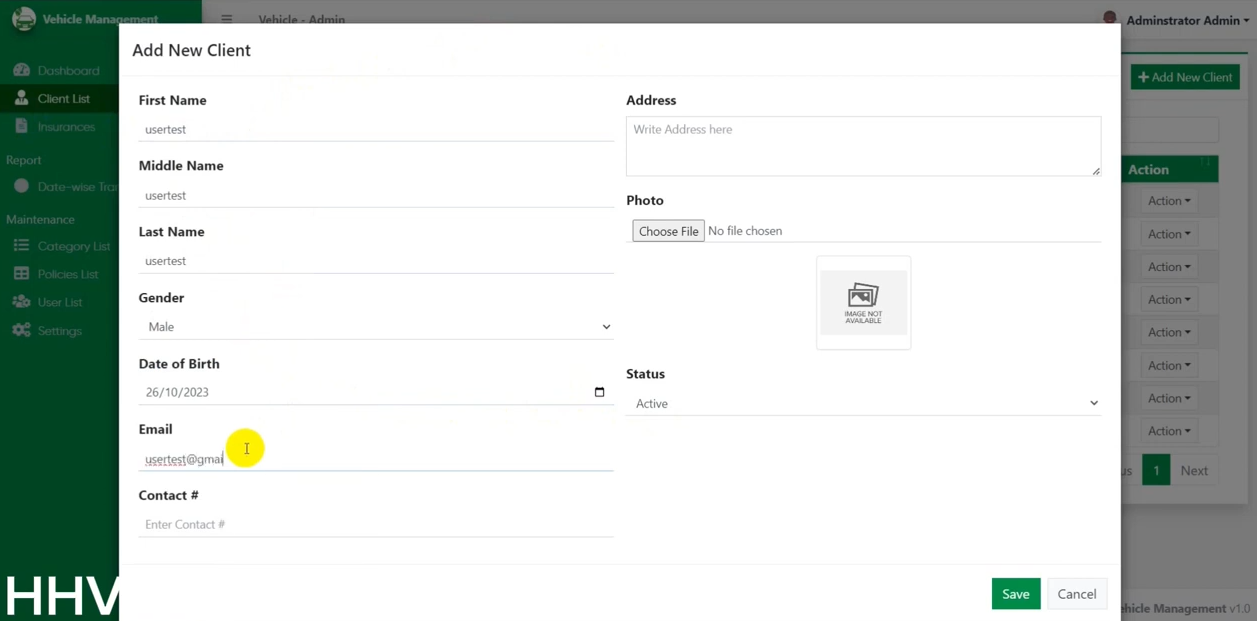The image size is (1257, 621).
Task: Open the first row Action dropdown
Action: [1168, 201]
